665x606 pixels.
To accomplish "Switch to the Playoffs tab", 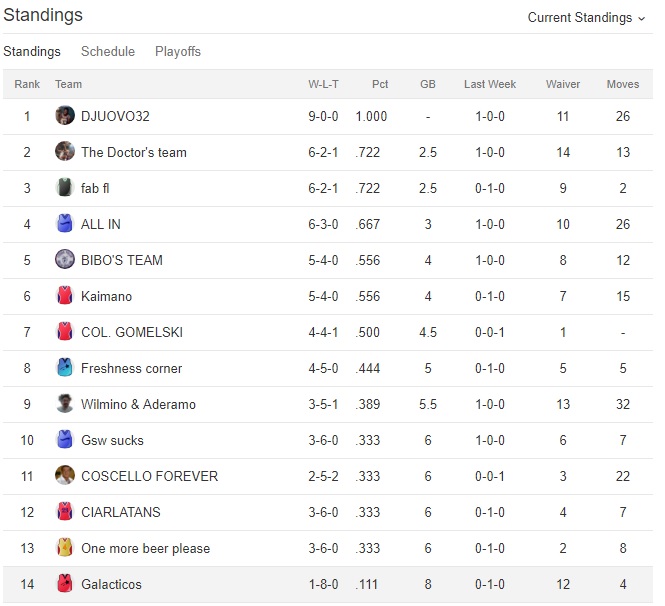I will pyautogui.click(x=178, y=51).
